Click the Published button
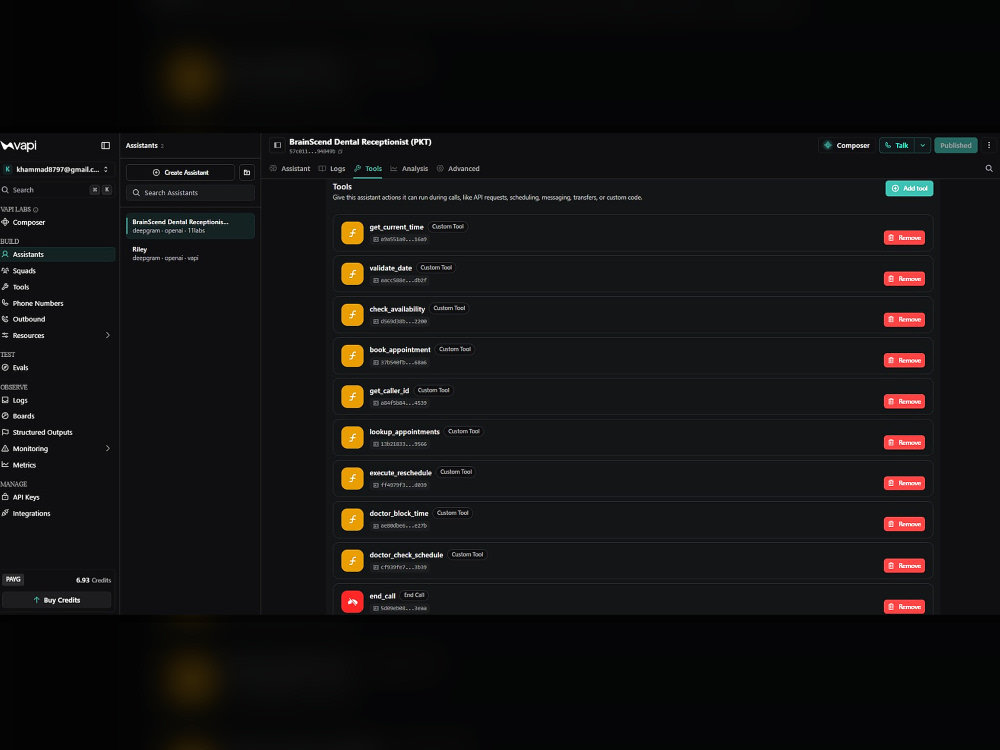This screenshot has height=750, width=1000. coord(955,145)
